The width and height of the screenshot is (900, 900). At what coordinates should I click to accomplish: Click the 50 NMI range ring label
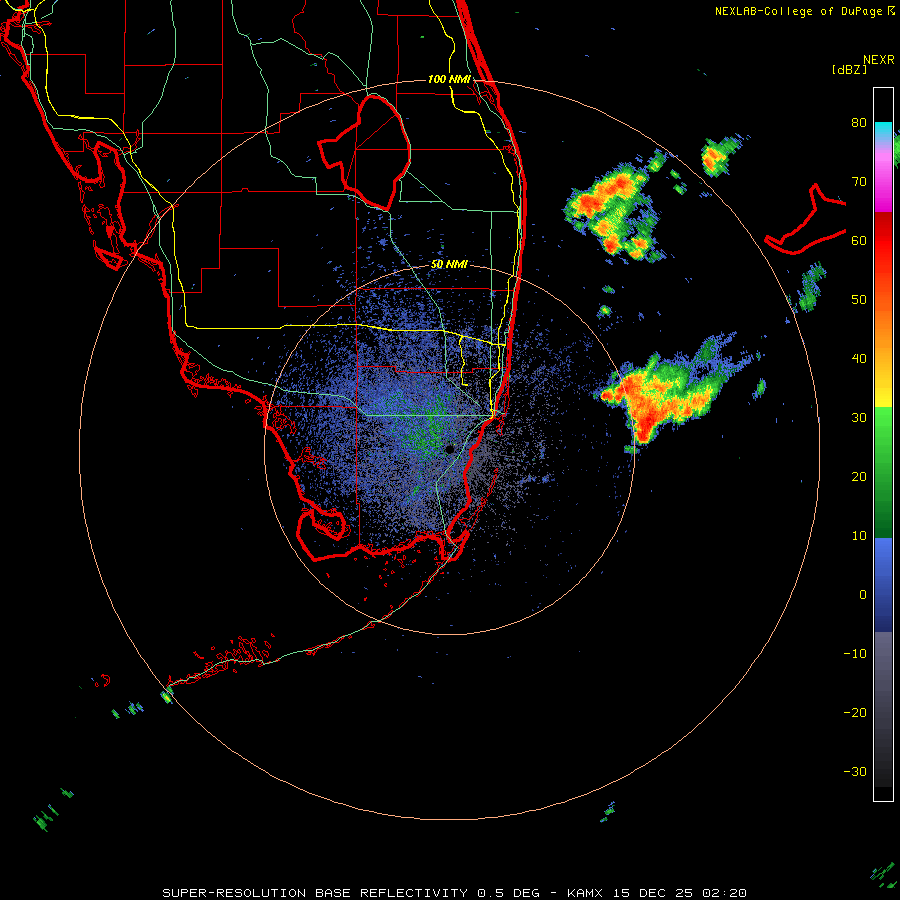coord(449,265)
